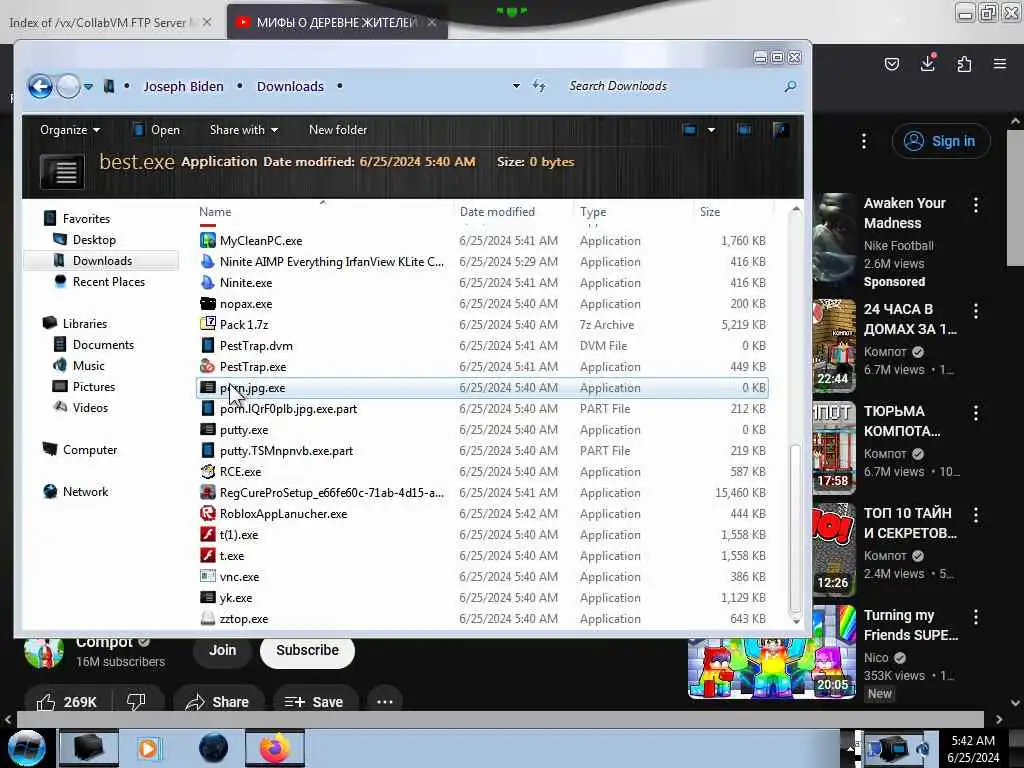
Task: Select PestTrap.dvm file
Action: click(256, 345)
